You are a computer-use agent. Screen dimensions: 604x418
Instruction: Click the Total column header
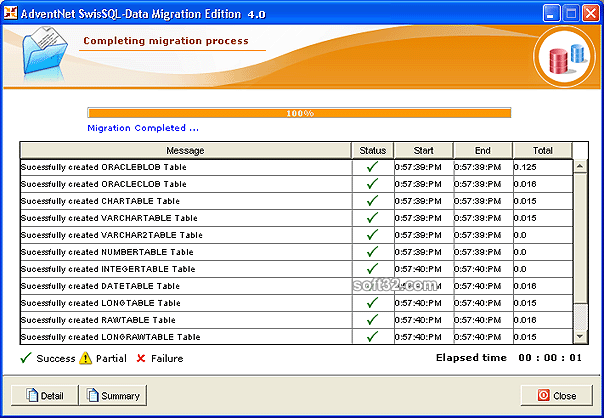[x=542, y=150]
